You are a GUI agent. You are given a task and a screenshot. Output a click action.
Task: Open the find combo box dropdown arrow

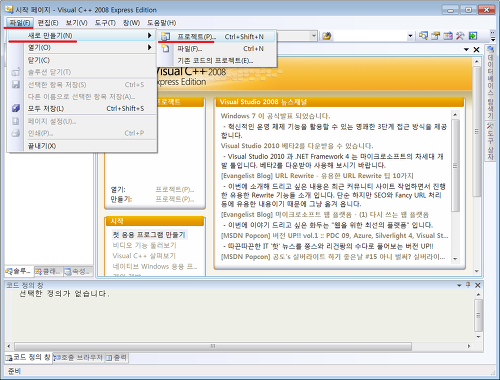pos(410,36)
